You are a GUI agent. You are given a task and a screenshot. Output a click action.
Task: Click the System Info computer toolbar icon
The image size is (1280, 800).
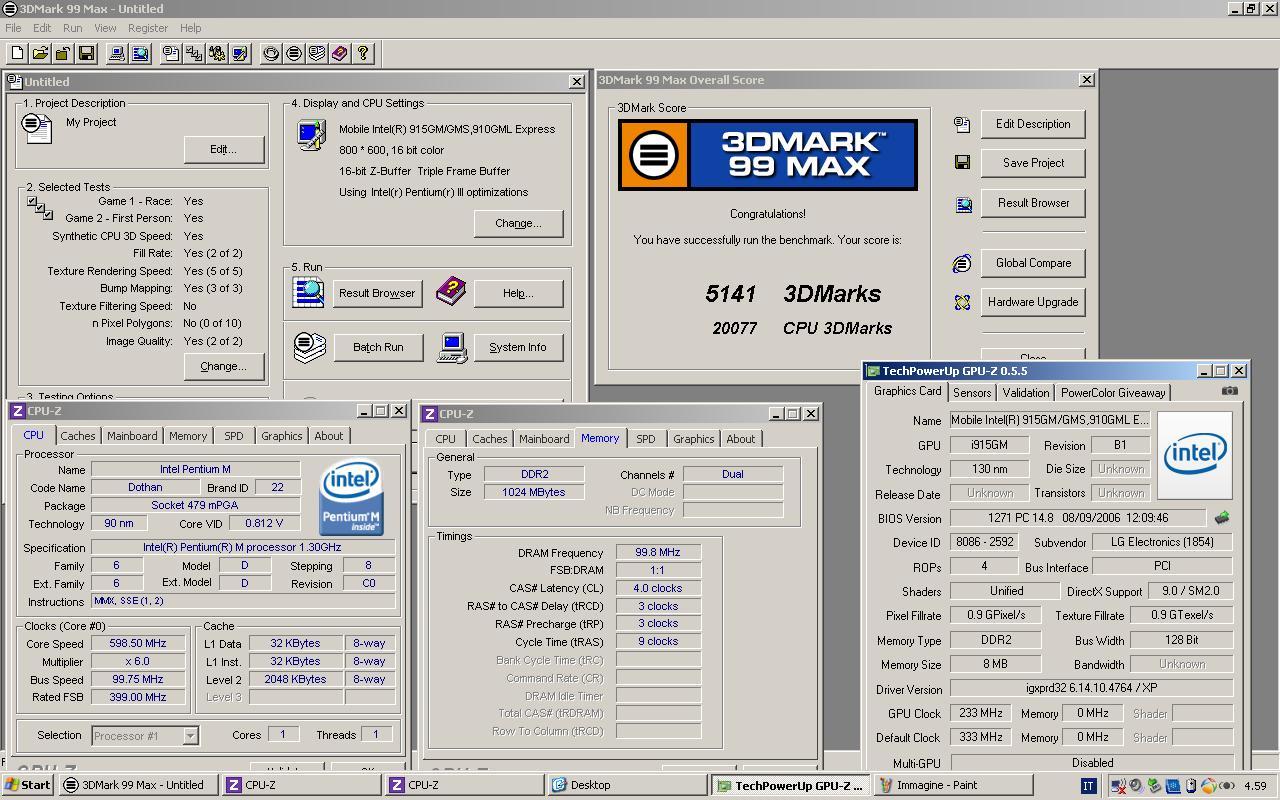pos(117,53)
